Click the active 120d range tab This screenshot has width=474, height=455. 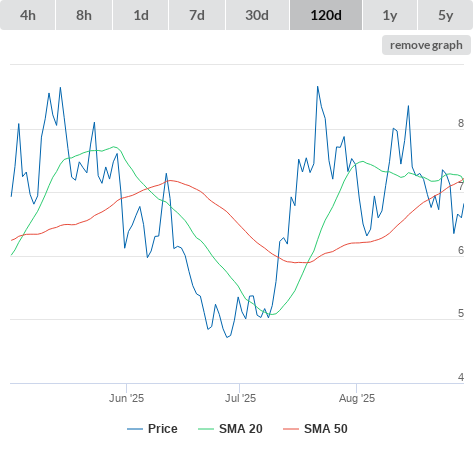[x=326, y=15]
